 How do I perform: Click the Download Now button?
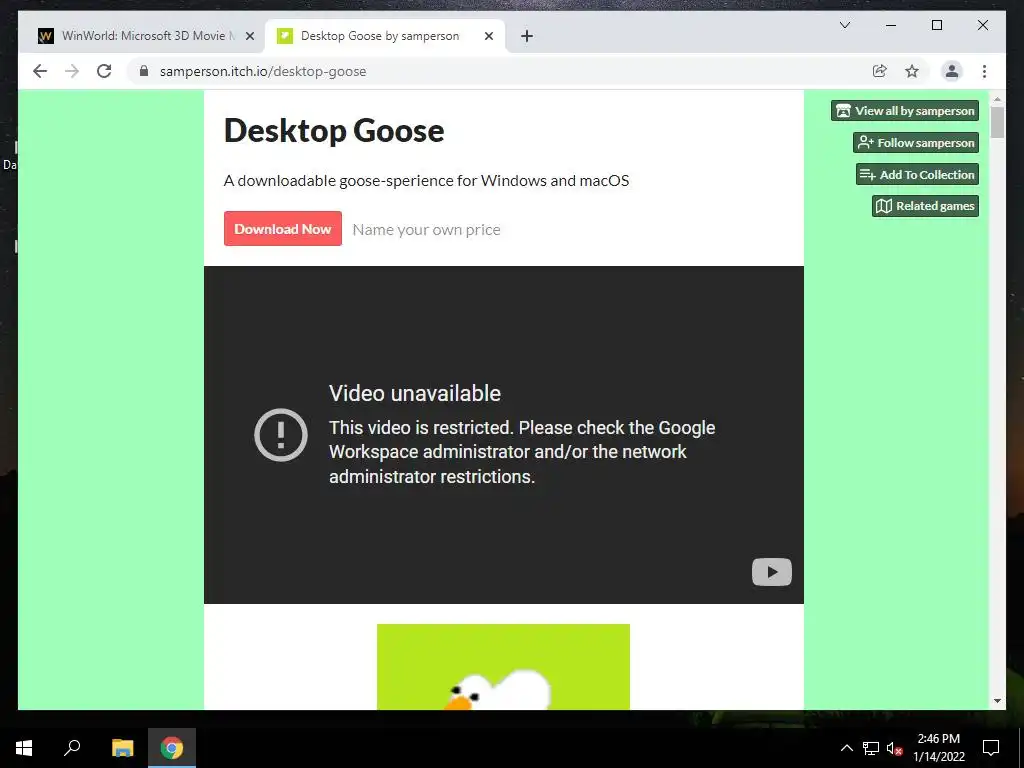point(283,229)
